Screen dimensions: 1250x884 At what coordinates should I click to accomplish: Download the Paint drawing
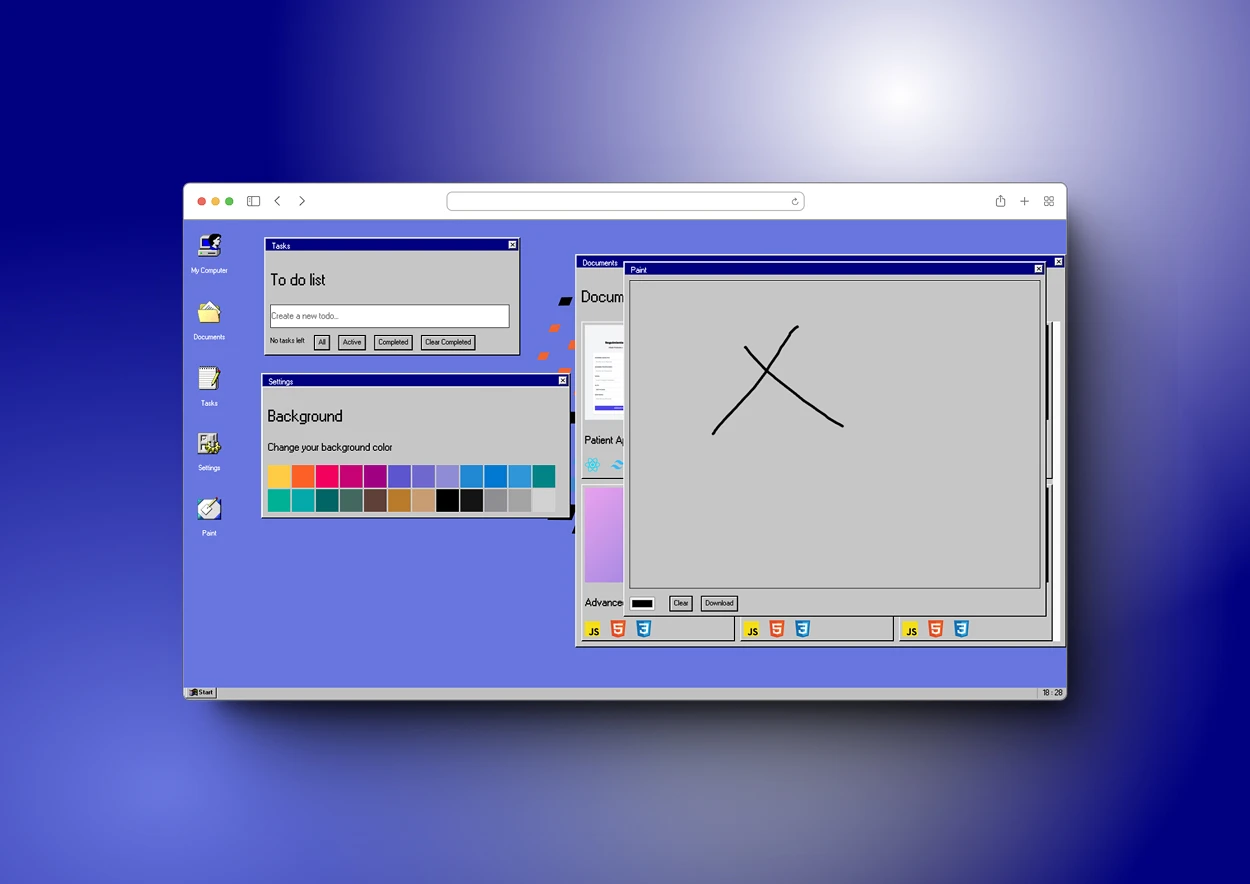pos(718,603)
